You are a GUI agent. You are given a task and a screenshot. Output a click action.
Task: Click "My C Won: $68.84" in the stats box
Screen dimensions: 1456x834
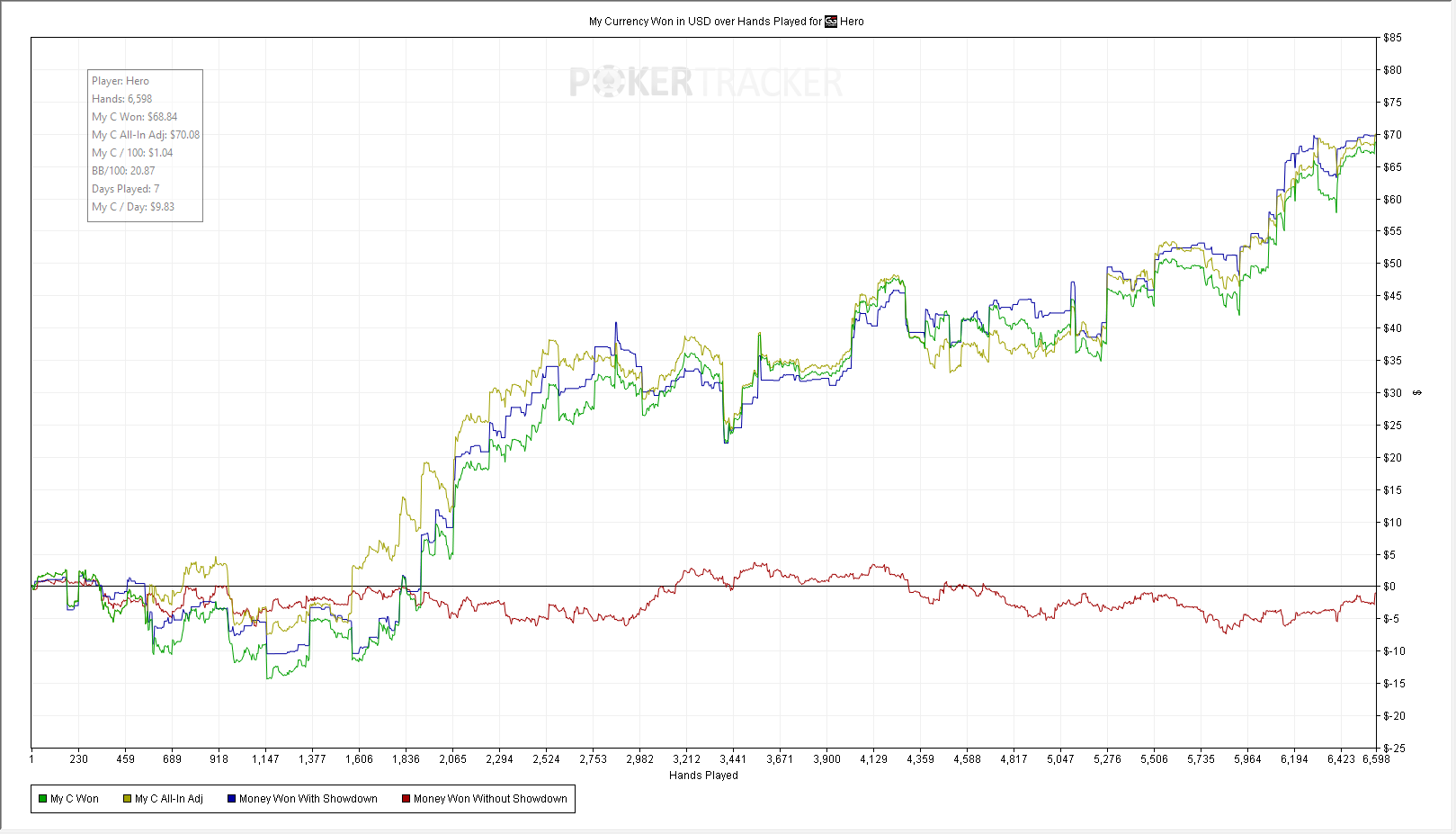(x=135, y=117)
